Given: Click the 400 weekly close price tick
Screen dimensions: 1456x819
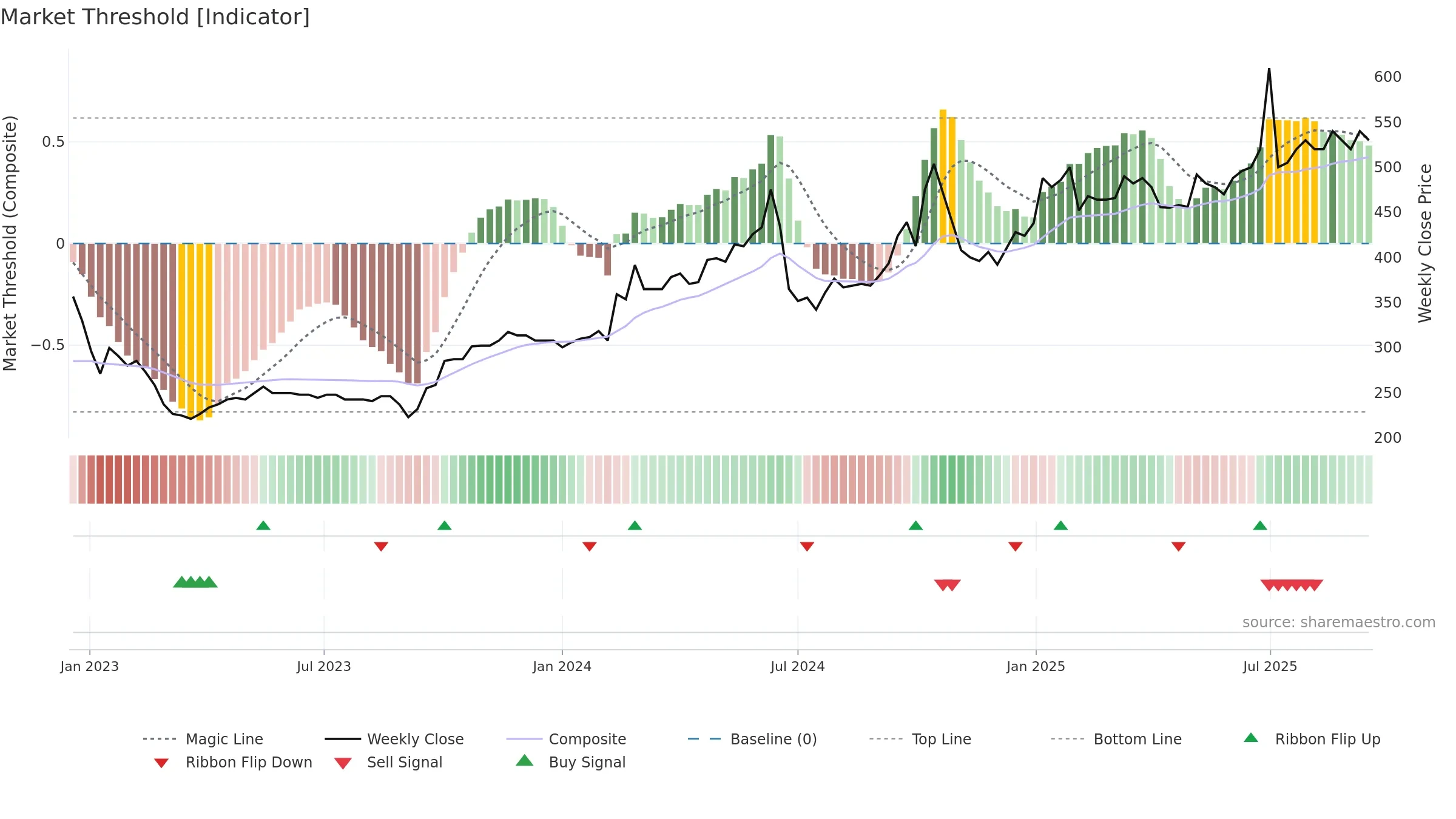Looking at the screenshot, I should 1387,257.
